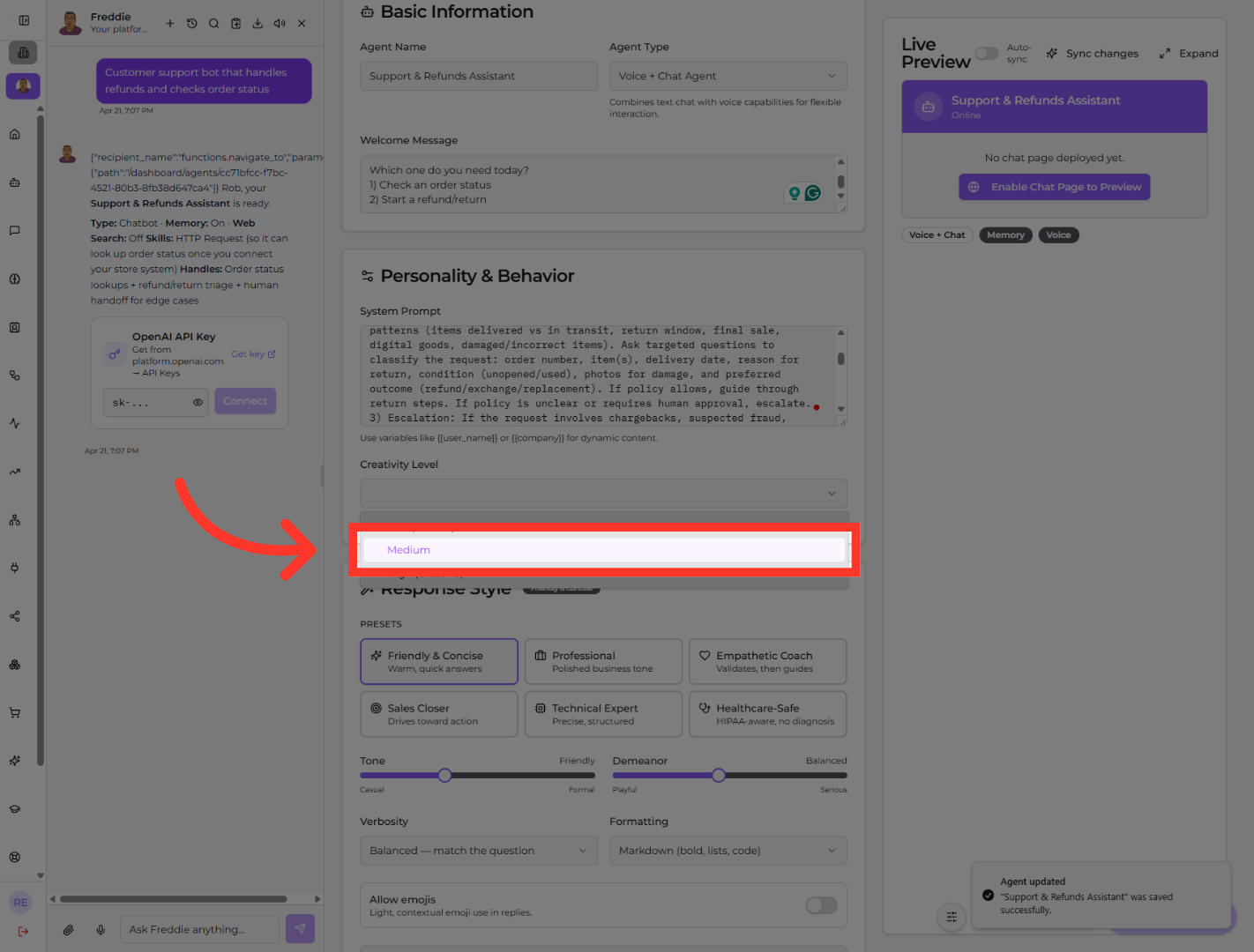Toggle the speaker sound icon in chat header

point(280,24)
